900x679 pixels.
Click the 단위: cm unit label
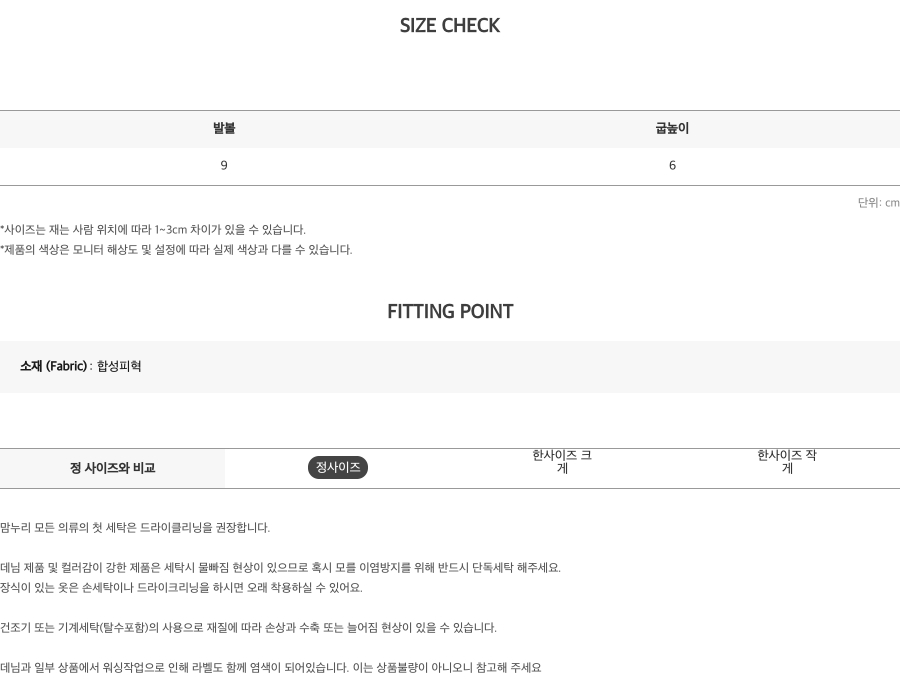tap(878, 203)
